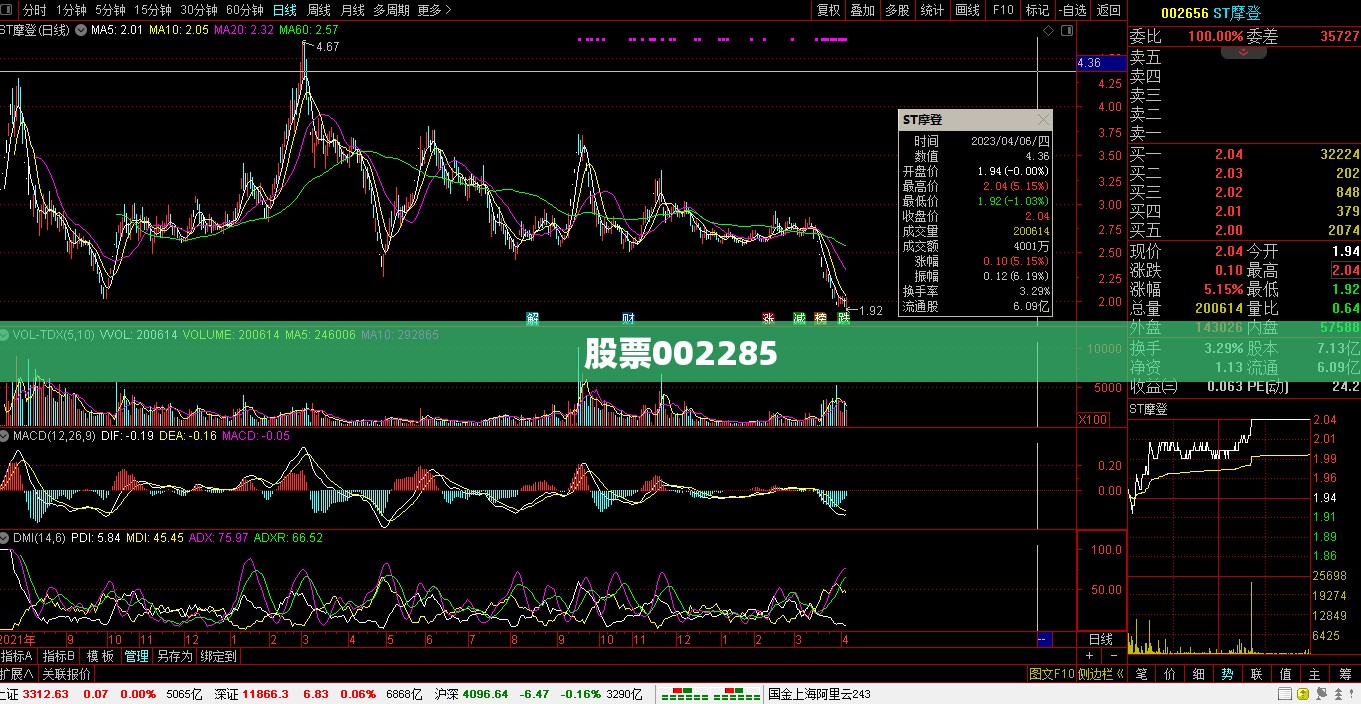Expand the 更多 period options

pyautogui.click(x=433, y=10)
